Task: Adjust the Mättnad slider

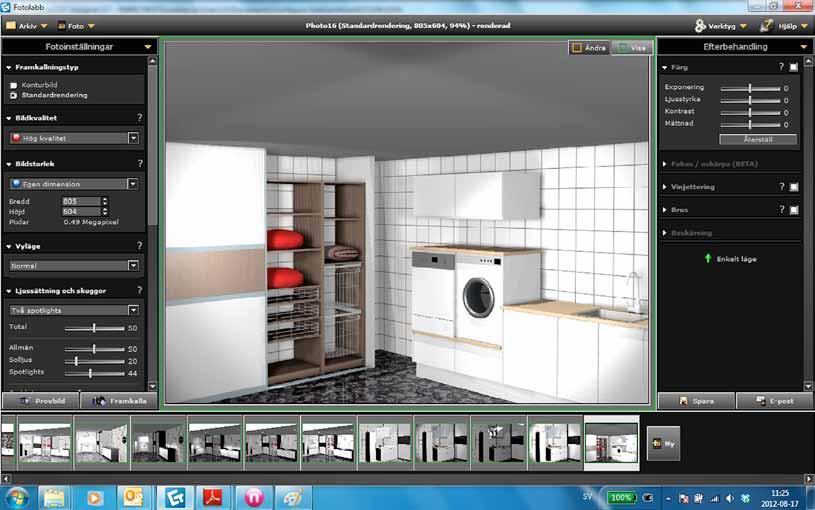Action: pos(750,124)
